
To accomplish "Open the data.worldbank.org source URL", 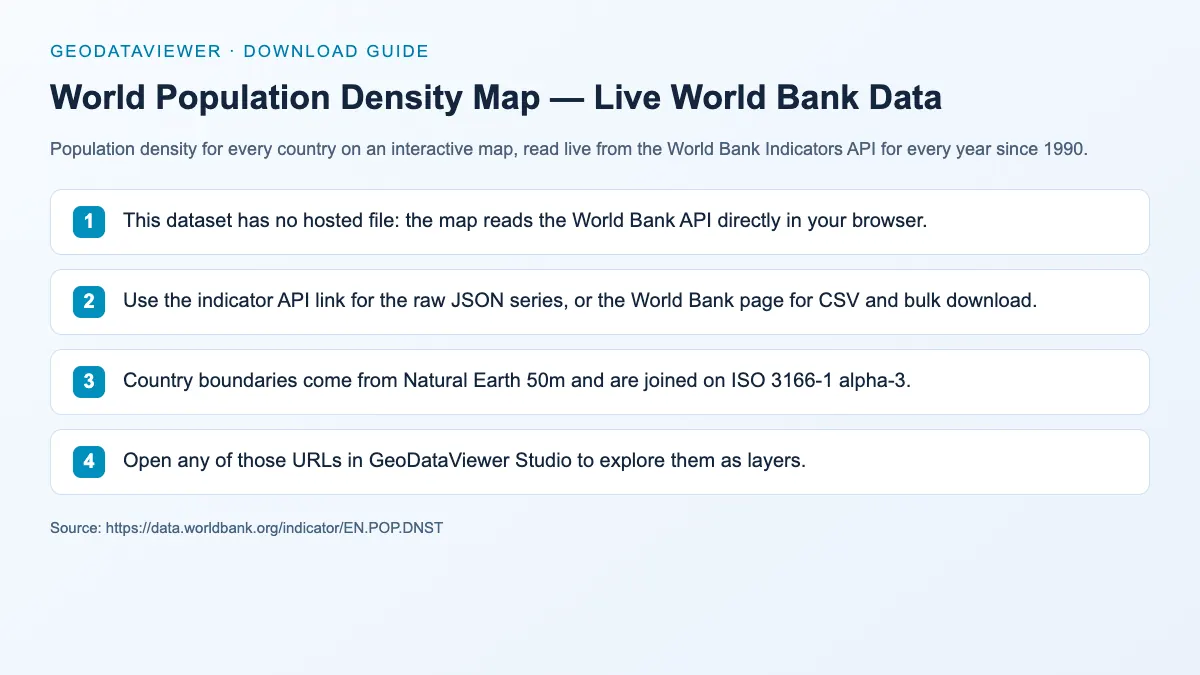I will point(274,528).
